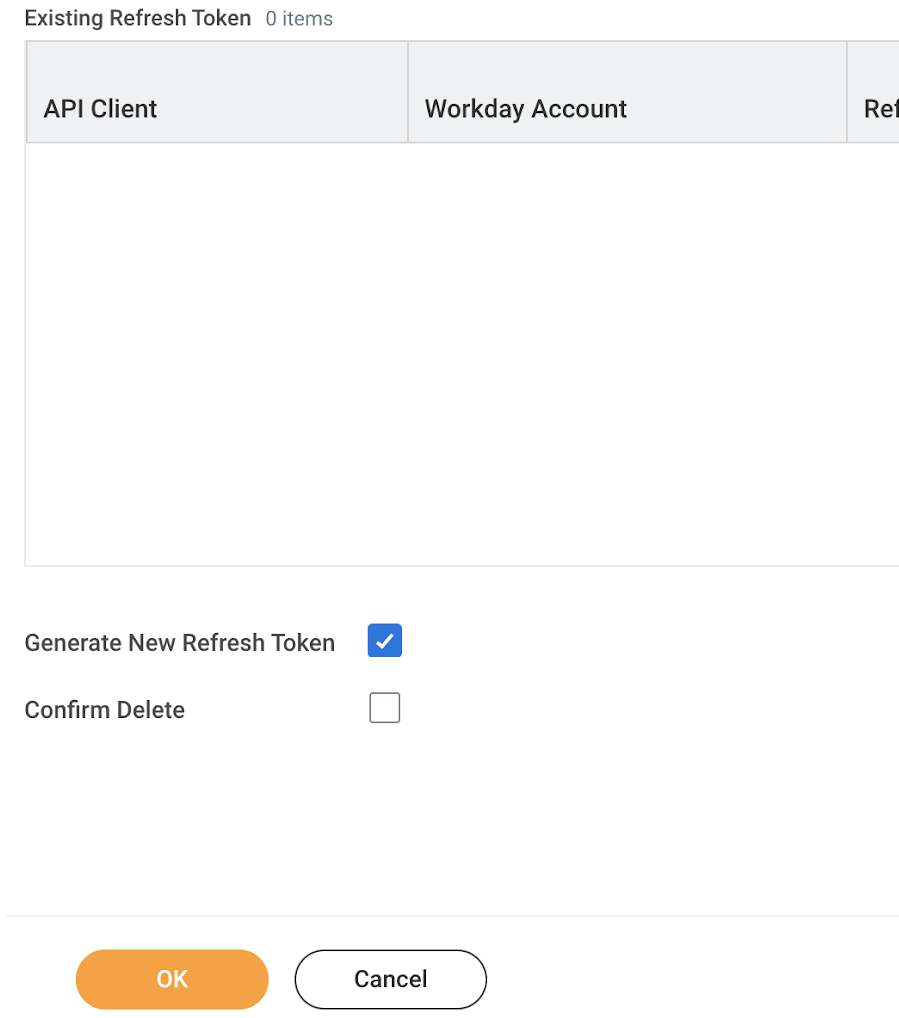This screenshot has width=899, height=1018.
Task: Select the API Client column header
Action: (100, 108)
